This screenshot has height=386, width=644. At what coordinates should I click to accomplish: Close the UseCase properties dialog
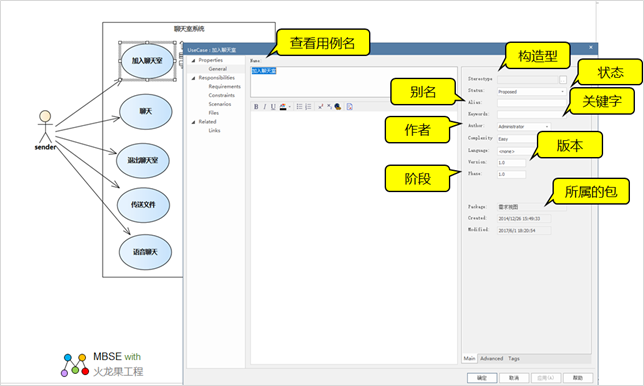[x=591, y=48]
